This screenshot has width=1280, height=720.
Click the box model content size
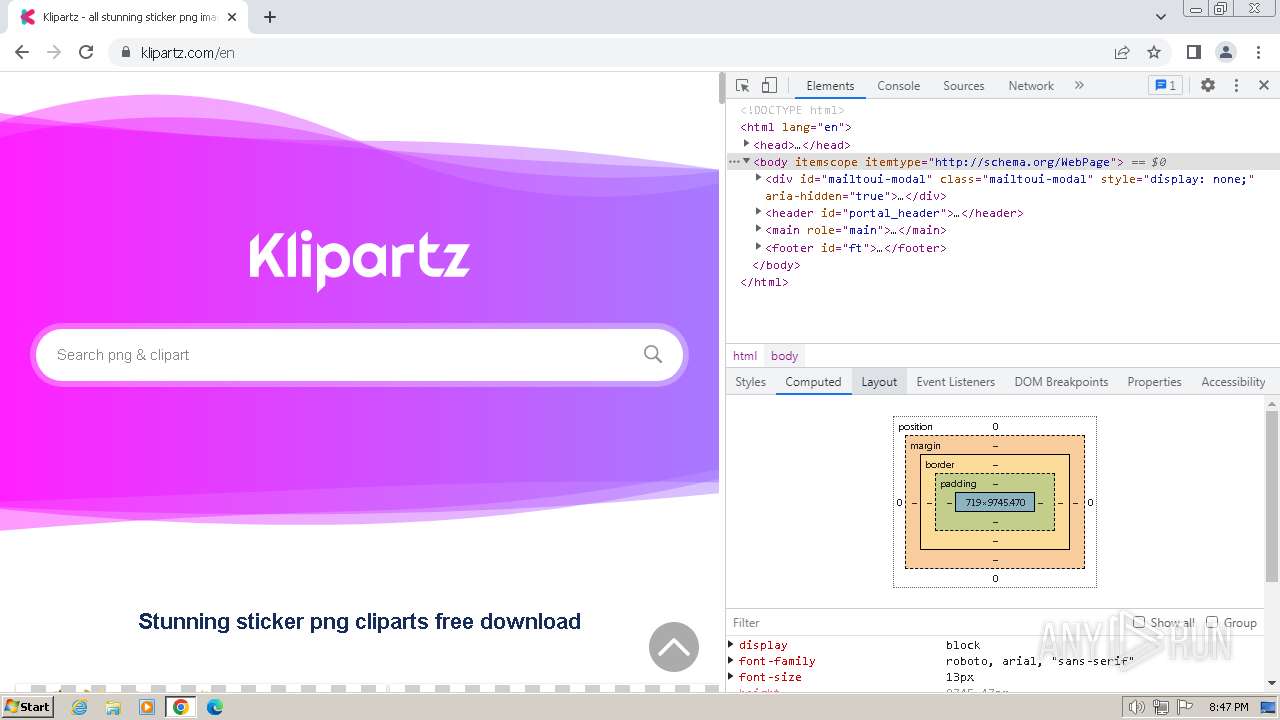point(995,502)
